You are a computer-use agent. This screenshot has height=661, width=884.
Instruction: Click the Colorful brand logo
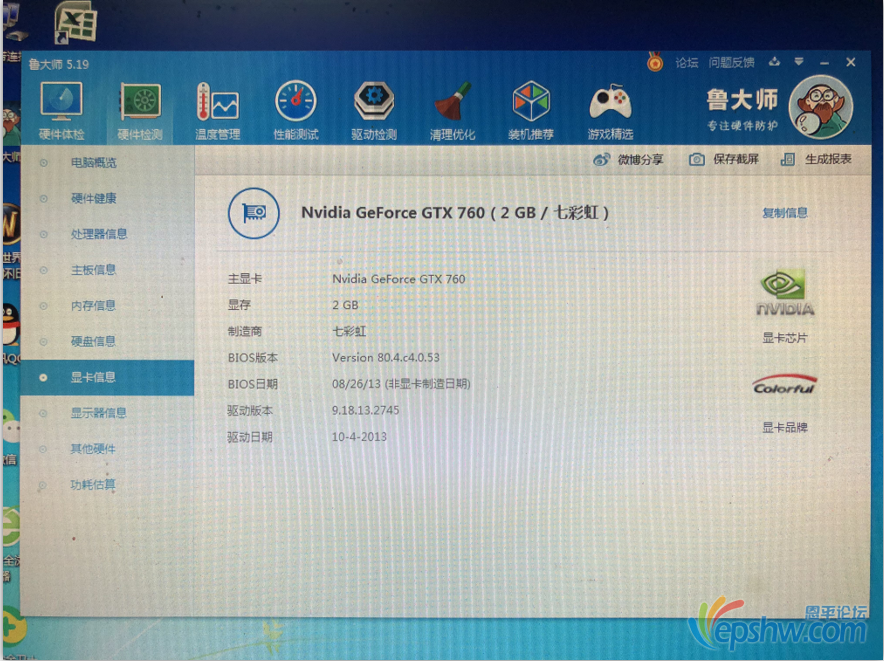(x=784, y=386)
